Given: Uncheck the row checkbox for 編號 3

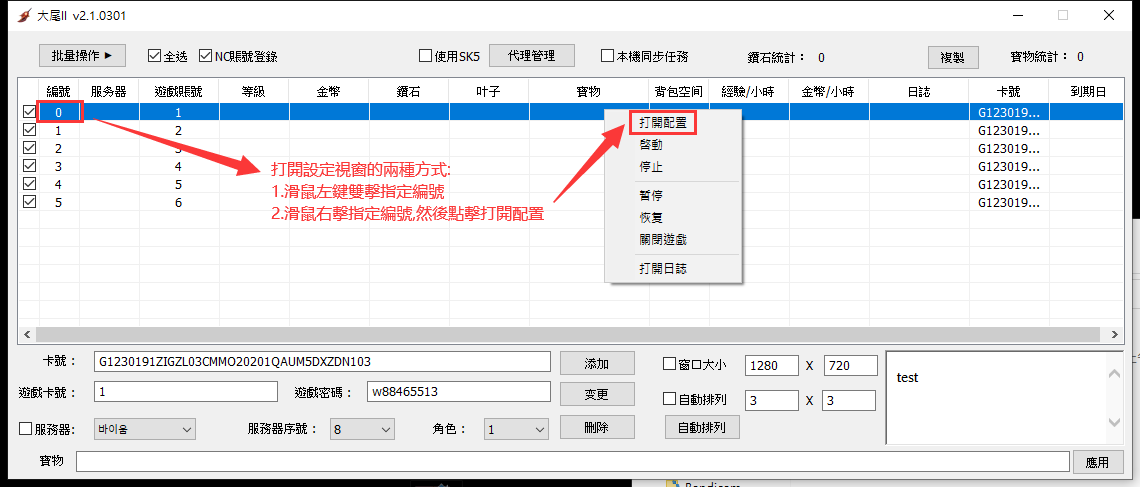Looking at the screenshot, I should (x=29, y=166).
